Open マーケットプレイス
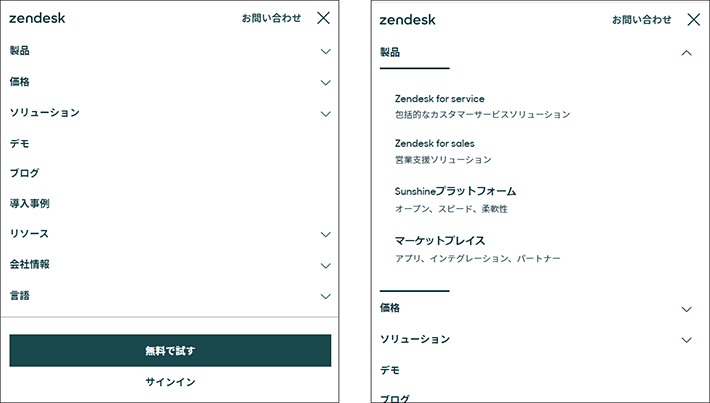 [440, 240]
